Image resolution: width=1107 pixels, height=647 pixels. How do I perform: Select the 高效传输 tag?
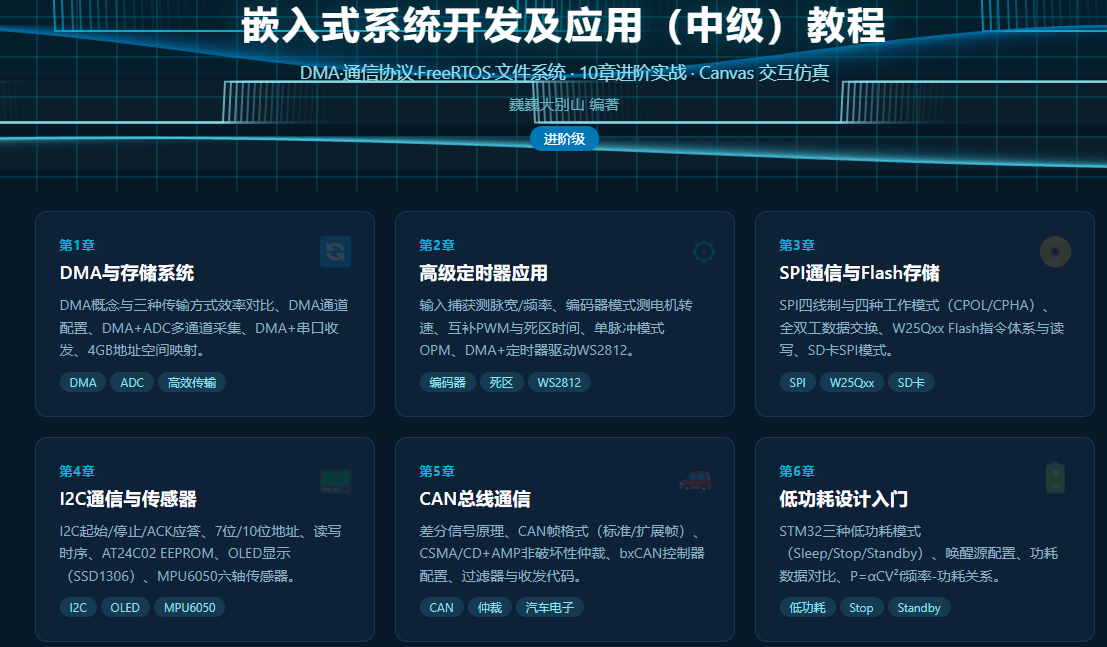[x=192, y=382]
